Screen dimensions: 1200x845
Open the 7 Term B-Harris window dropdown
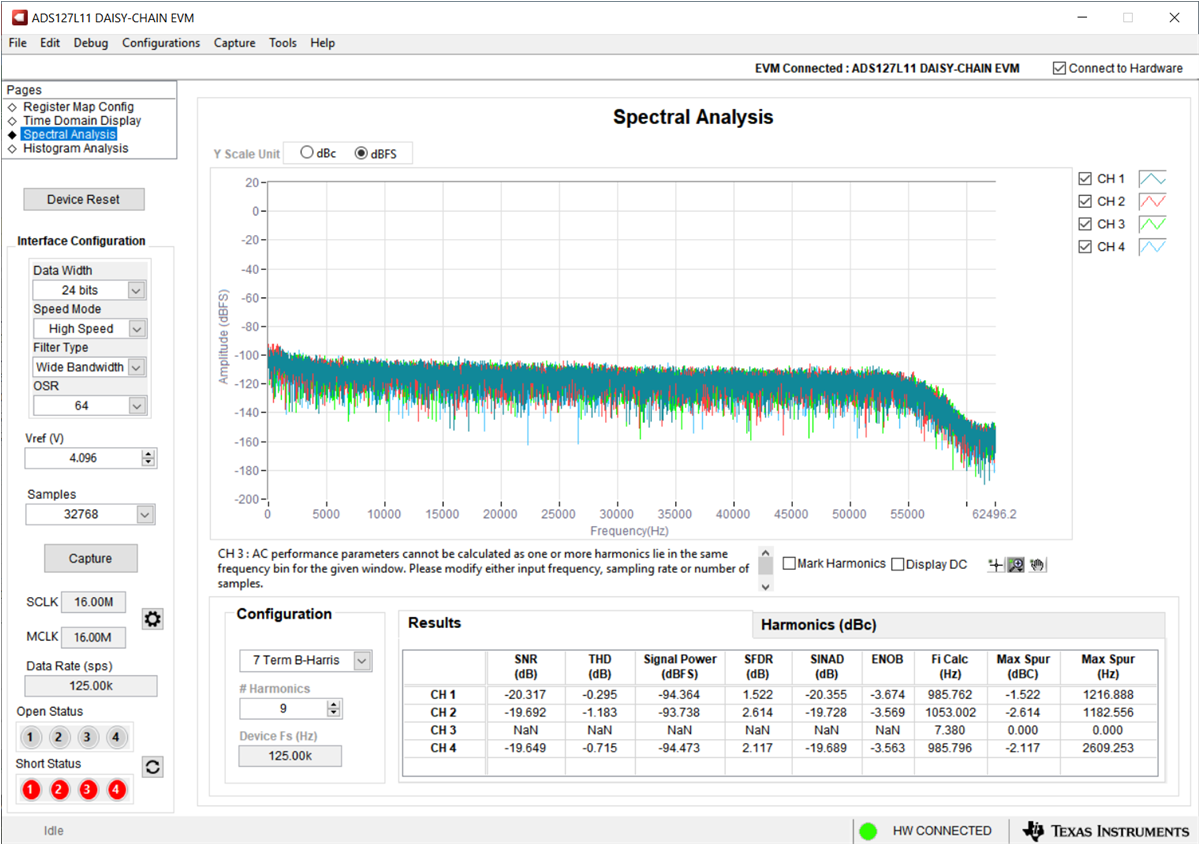coord(362,660)
